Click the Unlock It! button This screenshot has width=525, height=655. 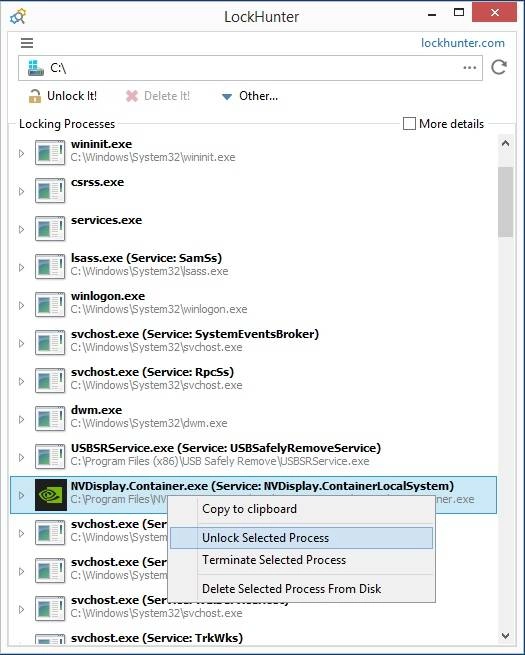63,96
